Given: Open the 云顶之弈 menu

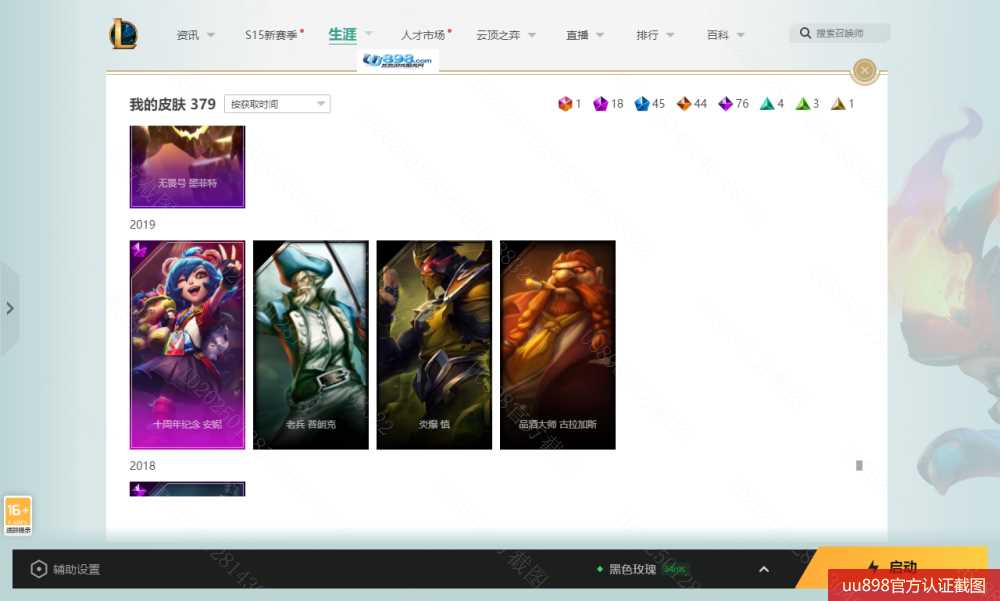Looking at the screenshot, I should [498, 35].
